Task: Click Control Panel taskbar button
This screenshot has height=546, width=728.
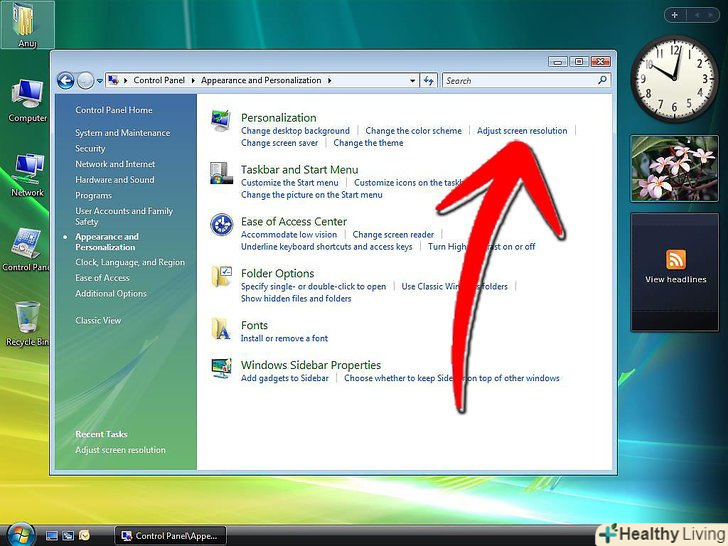Action: pyautogui.click(x=170, y=536)
